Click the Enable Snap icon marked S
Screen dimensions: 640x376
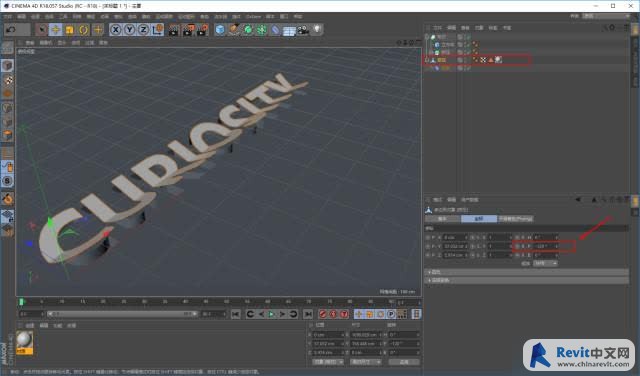(x=7, y=181)
